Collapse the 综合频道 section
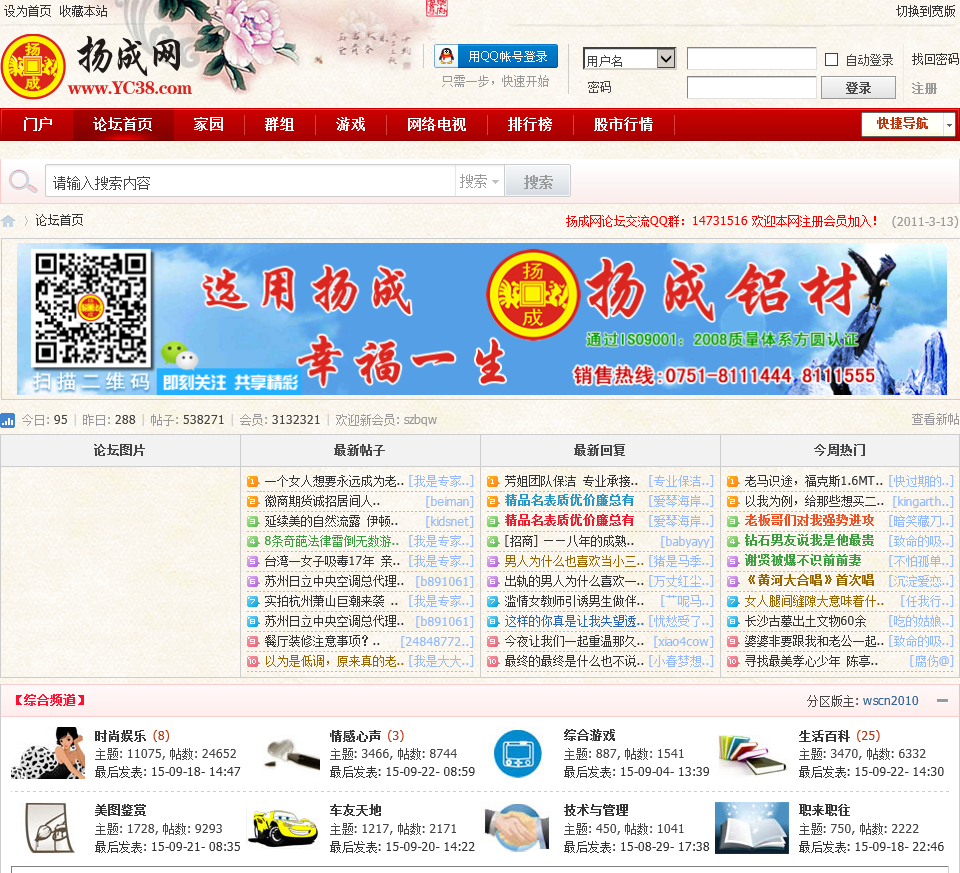 (x=943, y=700)
